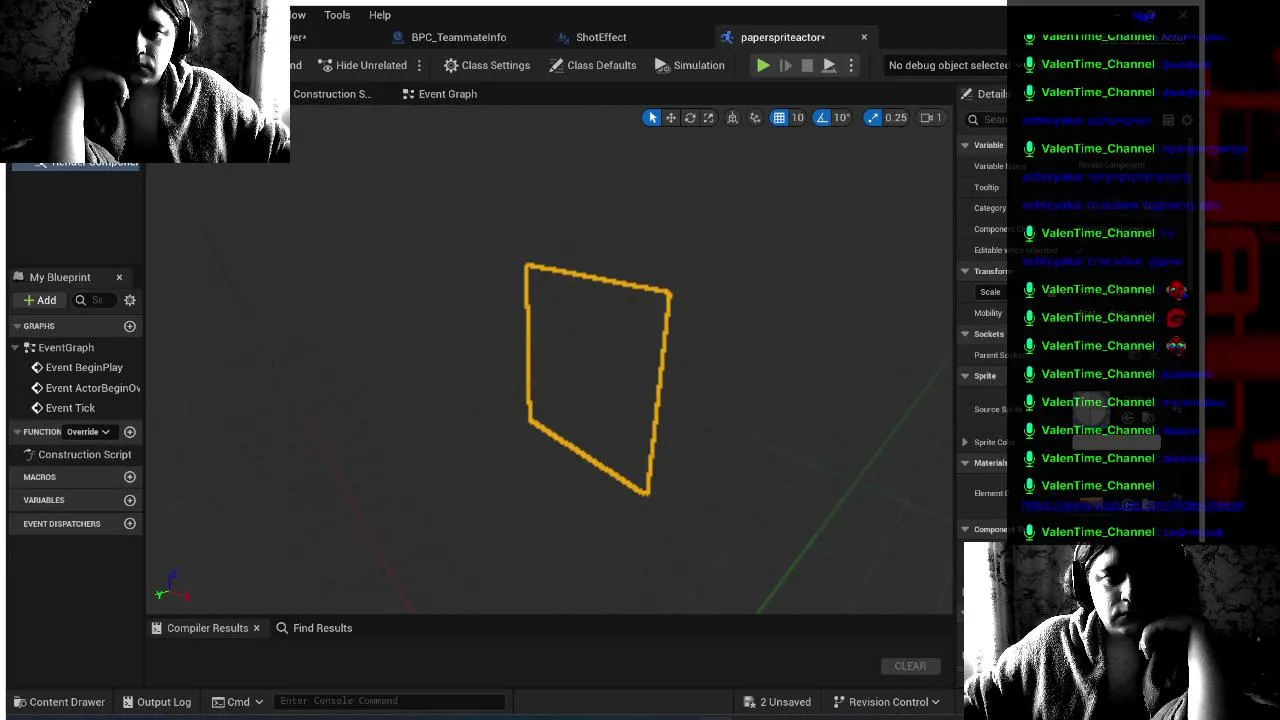1280x720 pixels.
Task: Collapse the EventGraph tree node
Action: point(17,348)
